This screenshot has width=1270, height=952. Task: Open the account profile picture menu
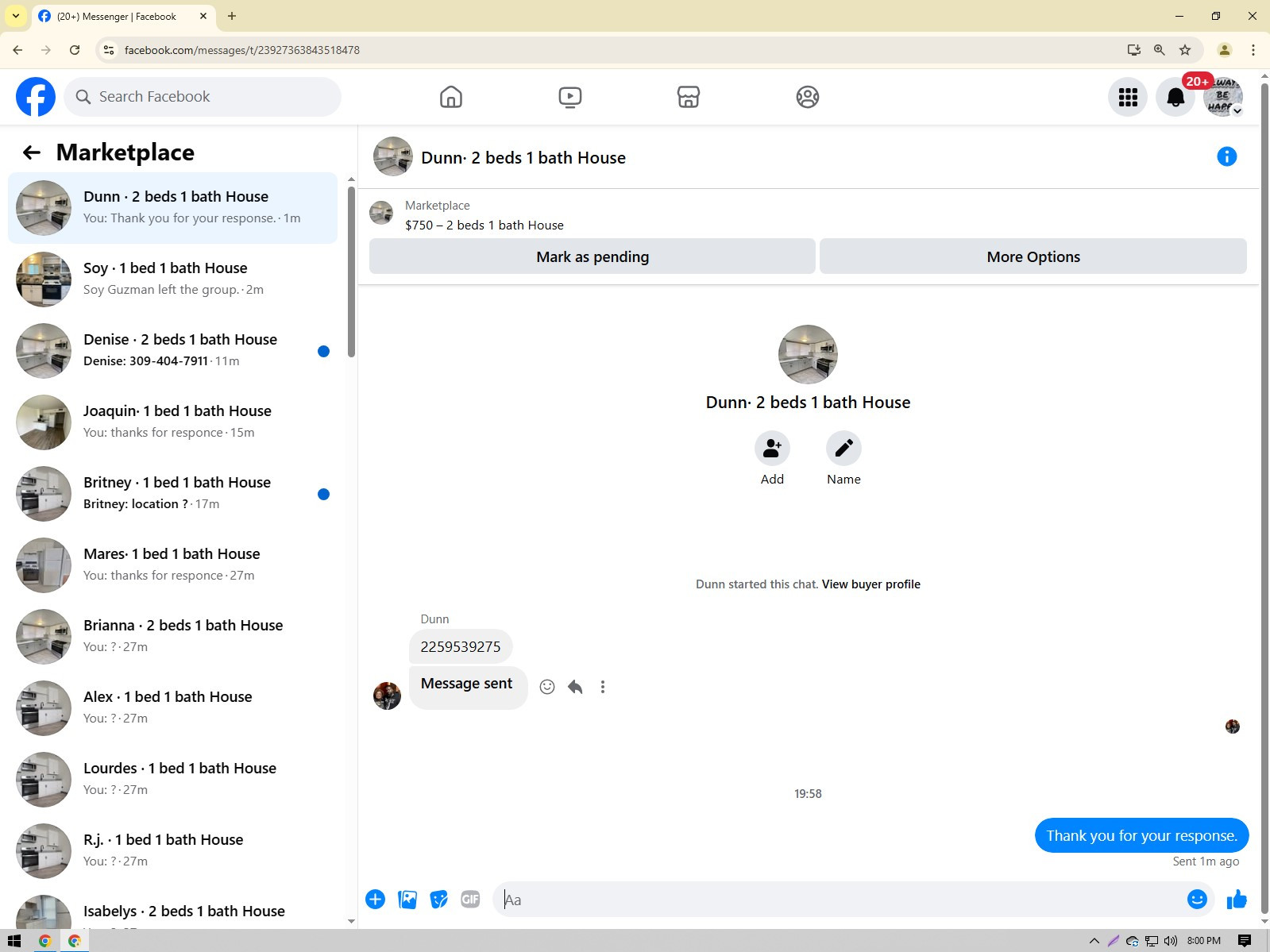tap(1223, 97)
